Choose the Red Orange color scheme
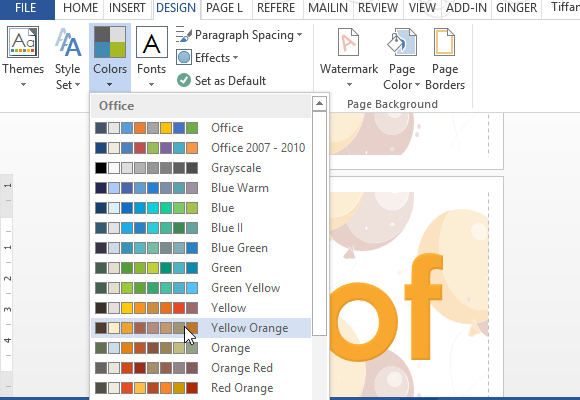580x400 pixels. tap(201, 388)
